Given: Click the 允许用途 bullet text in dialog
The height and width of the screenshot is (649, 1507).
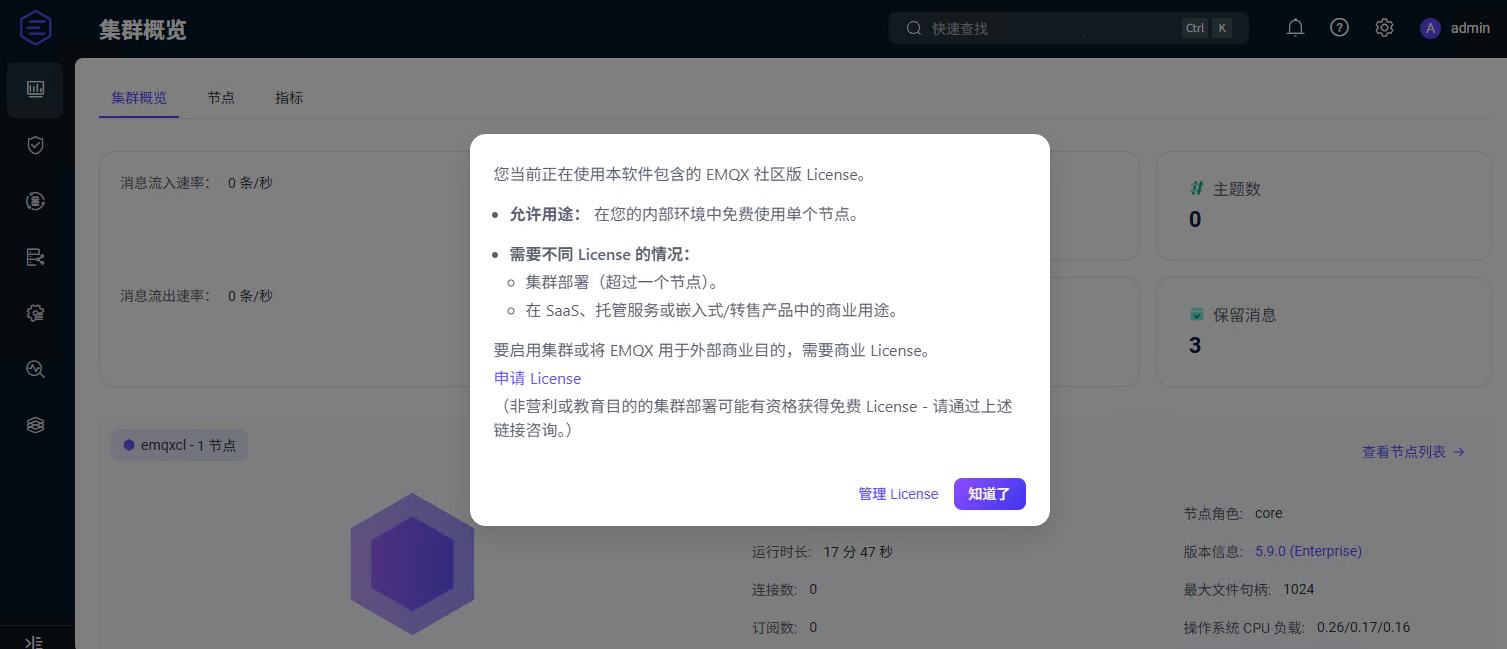Looking at the screenshot, I should pos(684,214).
